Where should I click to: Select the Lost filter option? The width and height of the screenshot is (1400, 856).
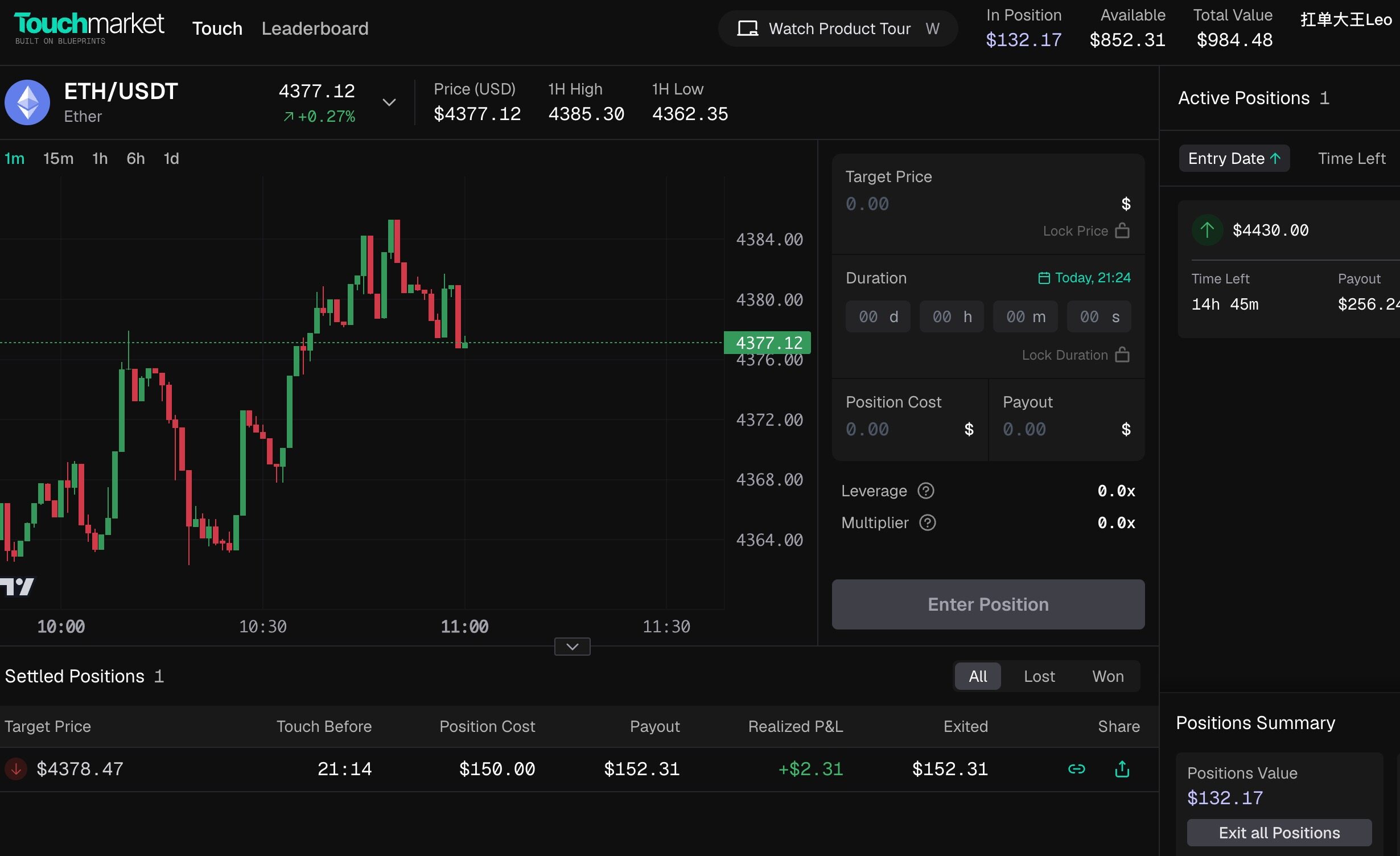[1039, 676]
